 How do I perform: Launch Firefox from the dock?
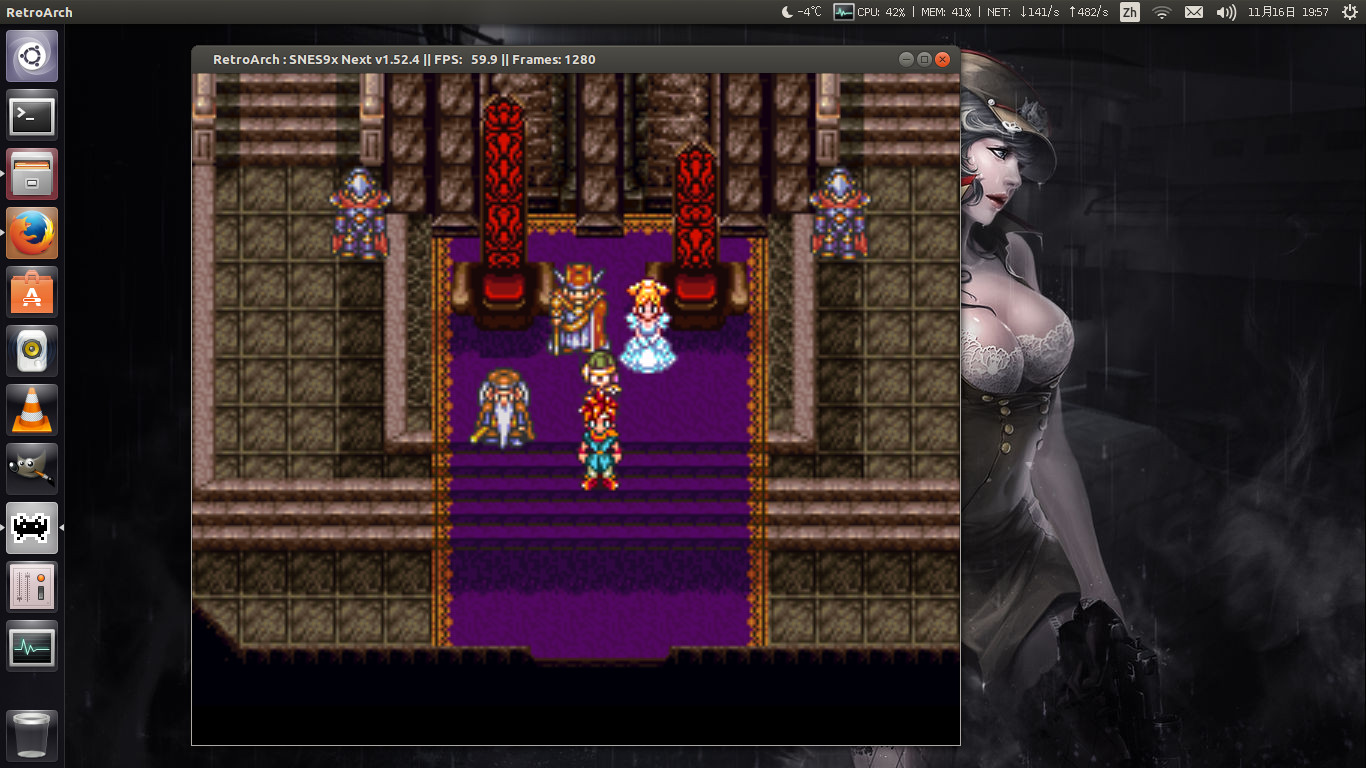[x=32, y=233]
